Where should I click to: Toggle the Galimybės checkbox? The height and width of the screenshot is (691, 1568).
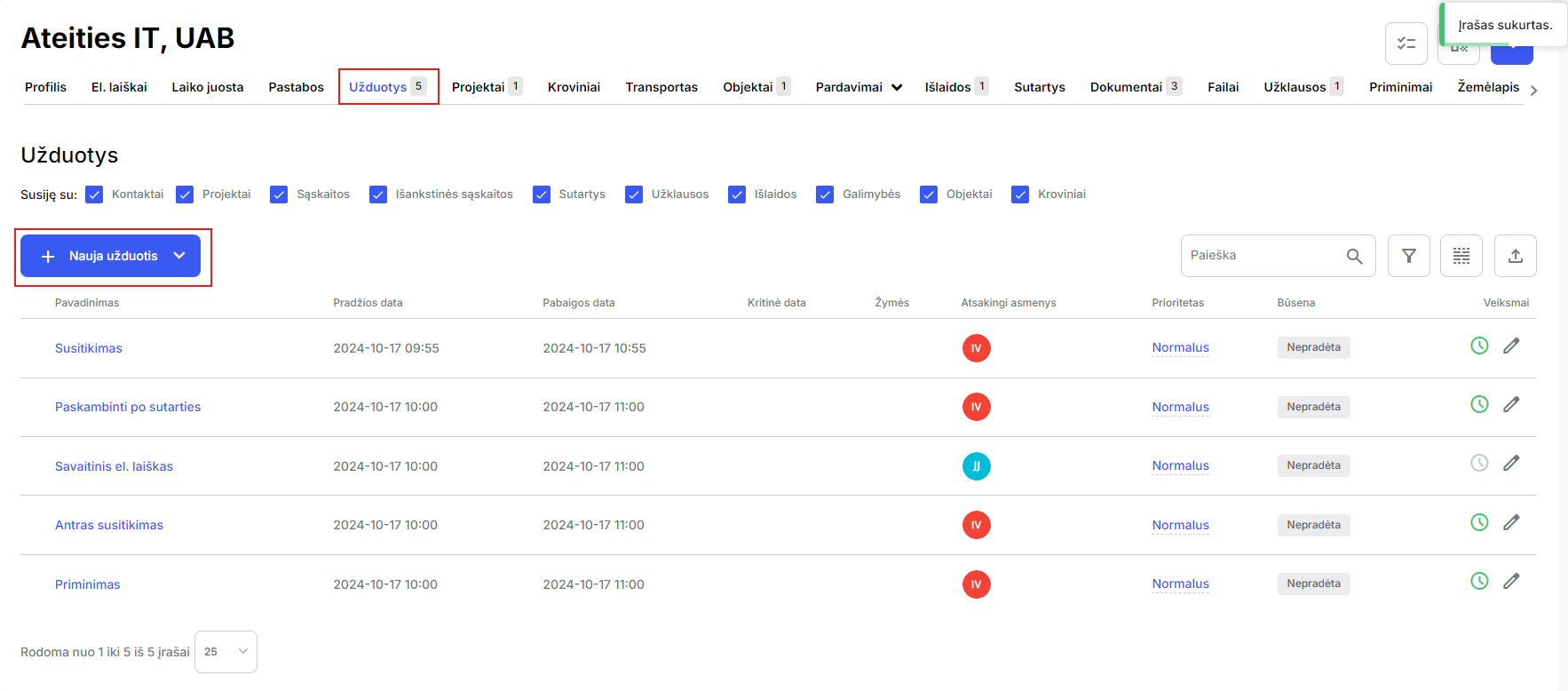coord(825,195)
